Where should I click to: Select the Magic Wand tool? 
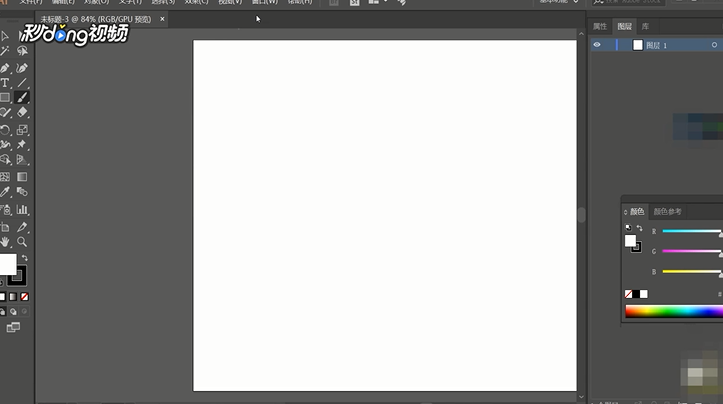coord(5,51)
